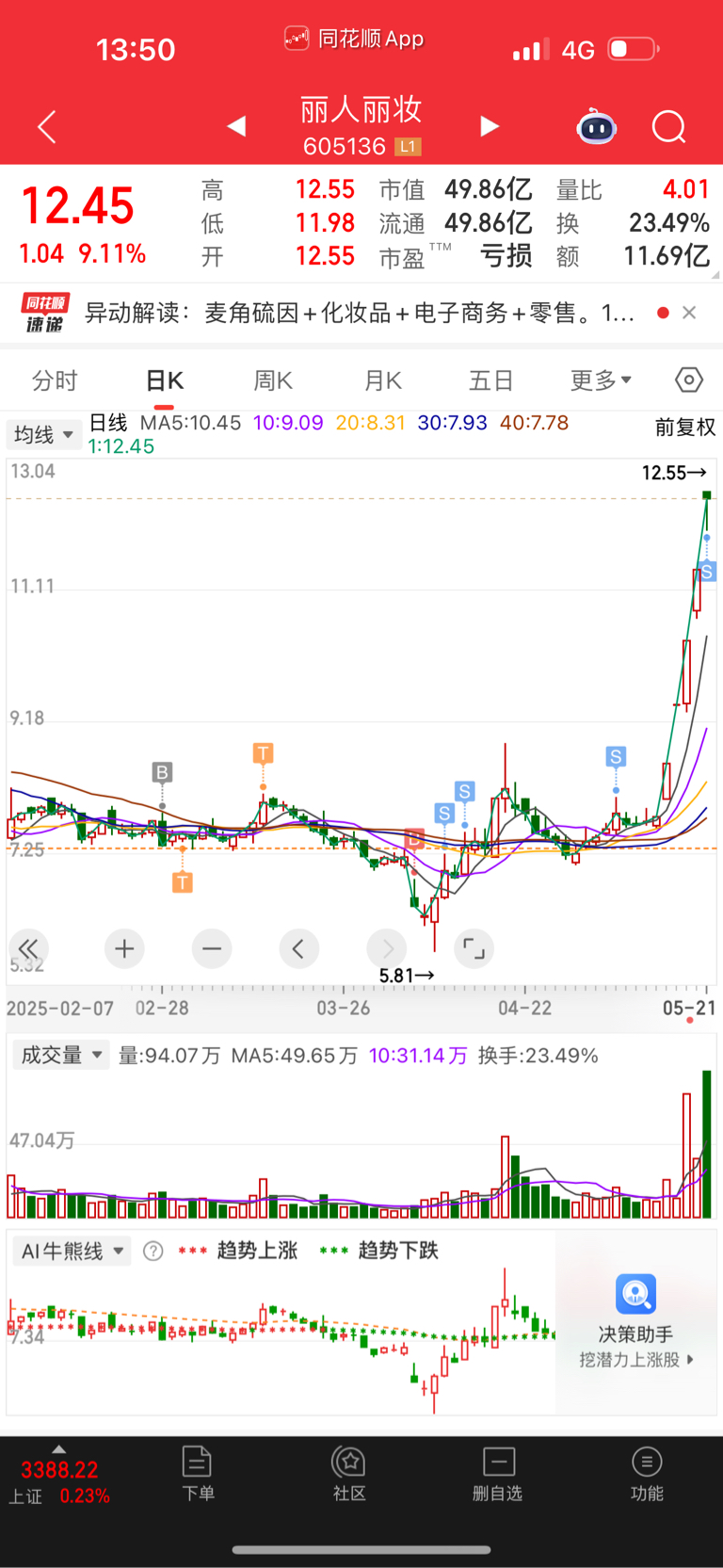Tap the L1 level badge
This screenshot has width=723, height=1568.
[408, 147]
